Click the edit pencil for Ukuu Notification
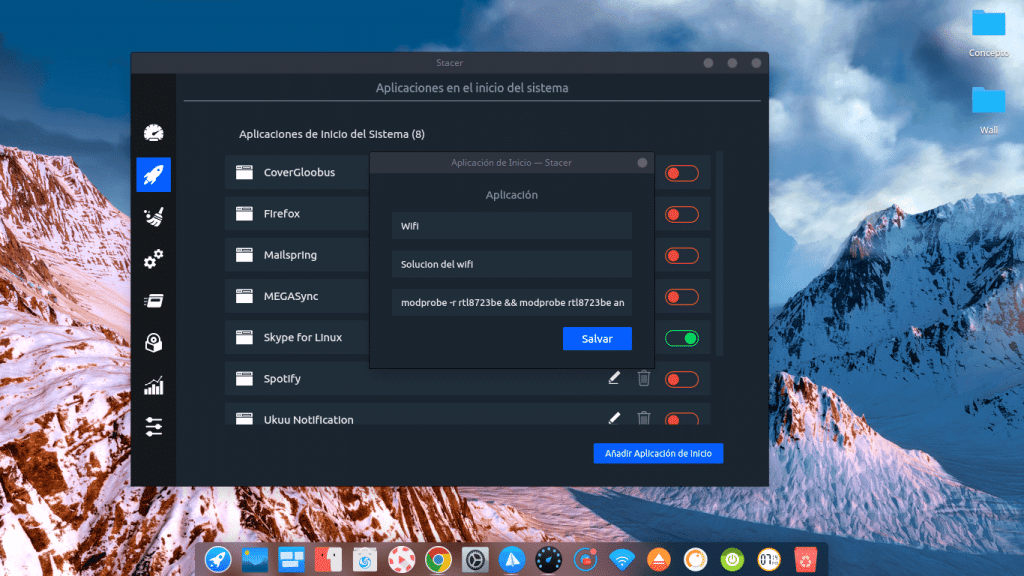1024x576 pixels. pyautogui.click(x=614, y=418)
